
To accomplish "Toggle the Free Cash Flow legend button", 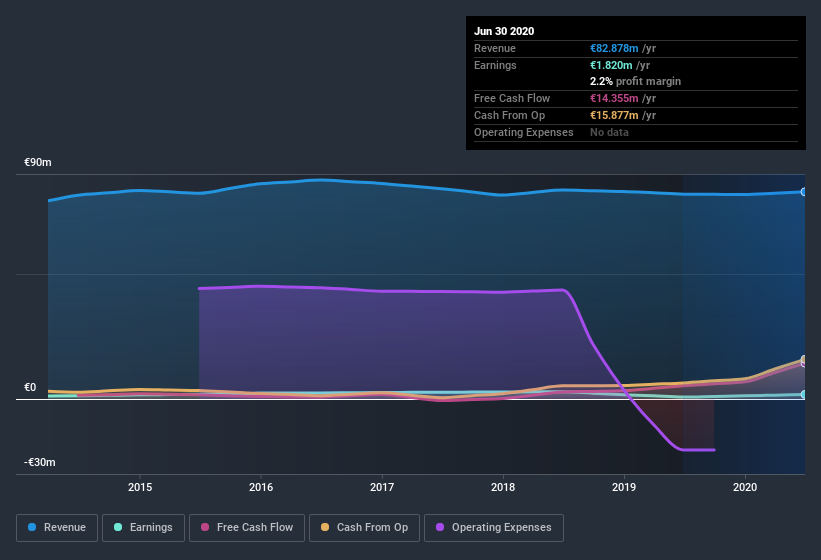I will click(x=247, y=528).
